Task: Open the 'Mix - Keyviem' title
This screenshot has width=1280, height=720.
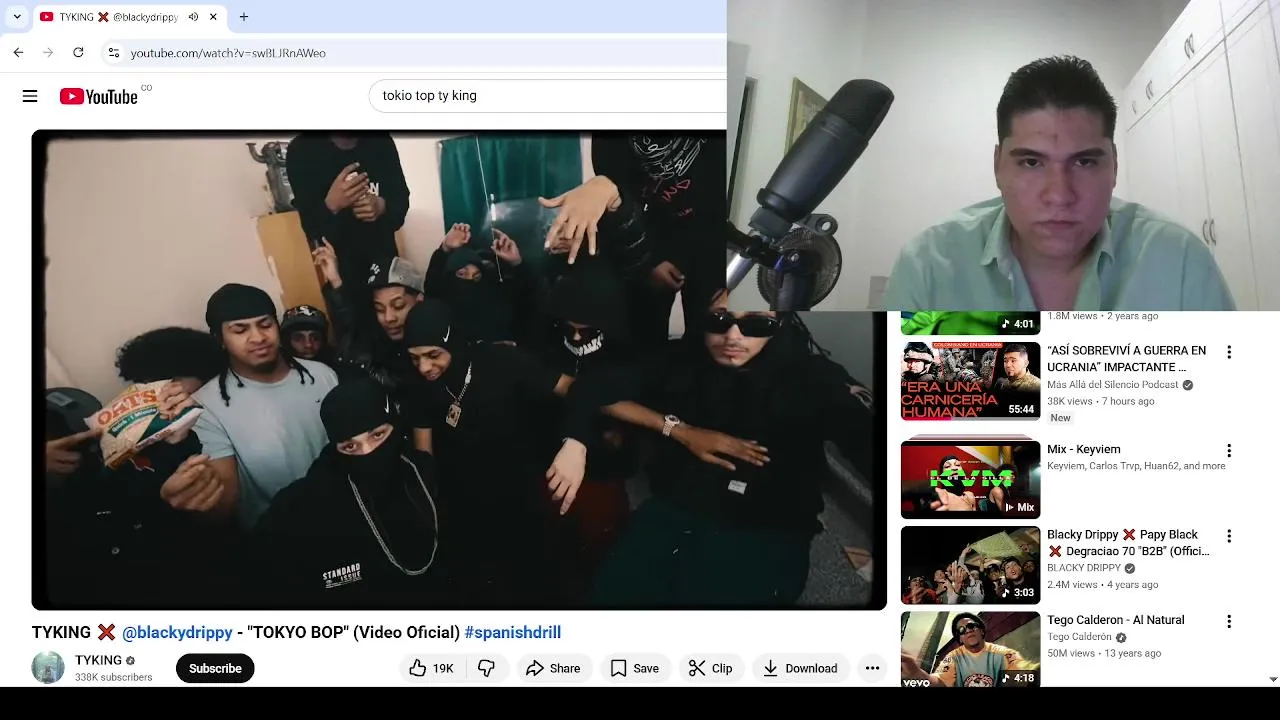Action: point(1084,450)
